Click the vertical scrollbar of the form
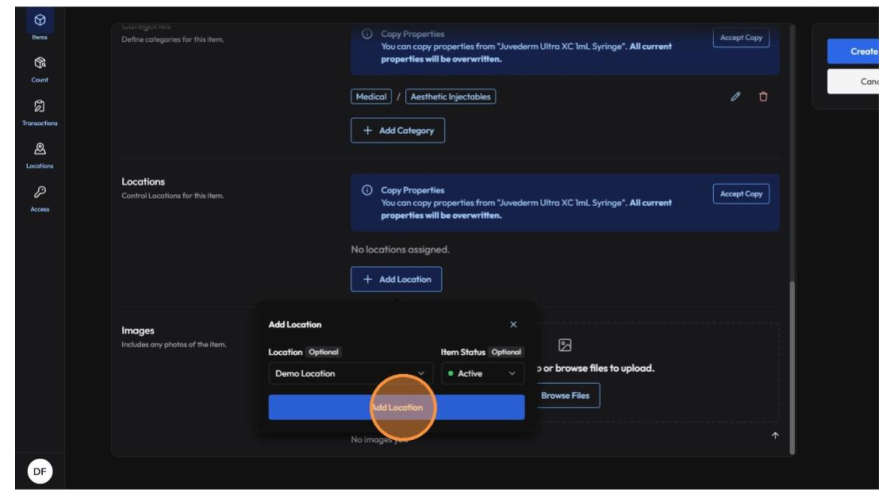 tap(792, 367)
